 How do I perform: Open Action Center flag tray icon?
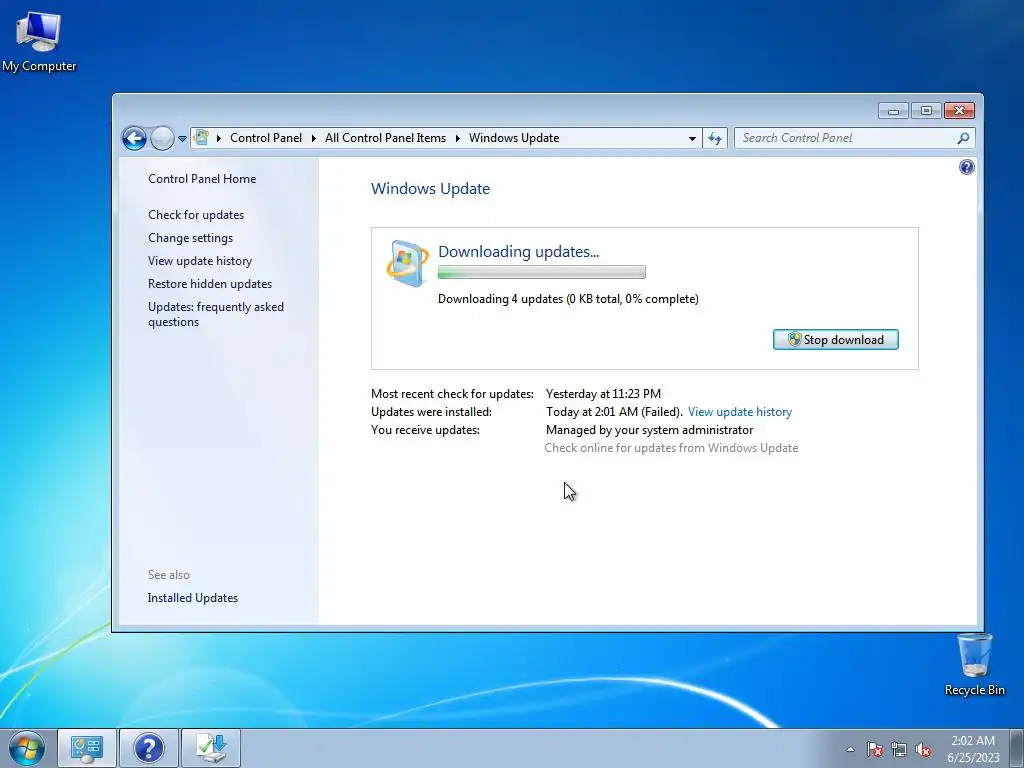874,749
